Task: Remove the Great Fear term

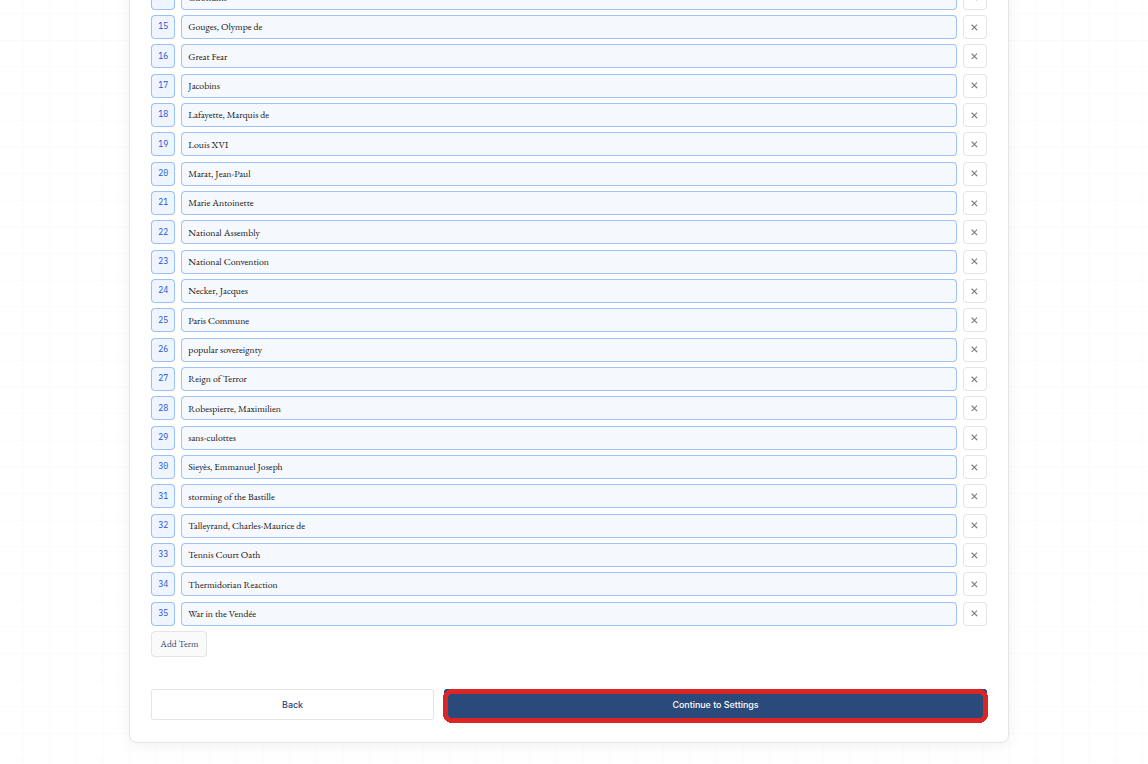Action: click(x=974, y=56)
